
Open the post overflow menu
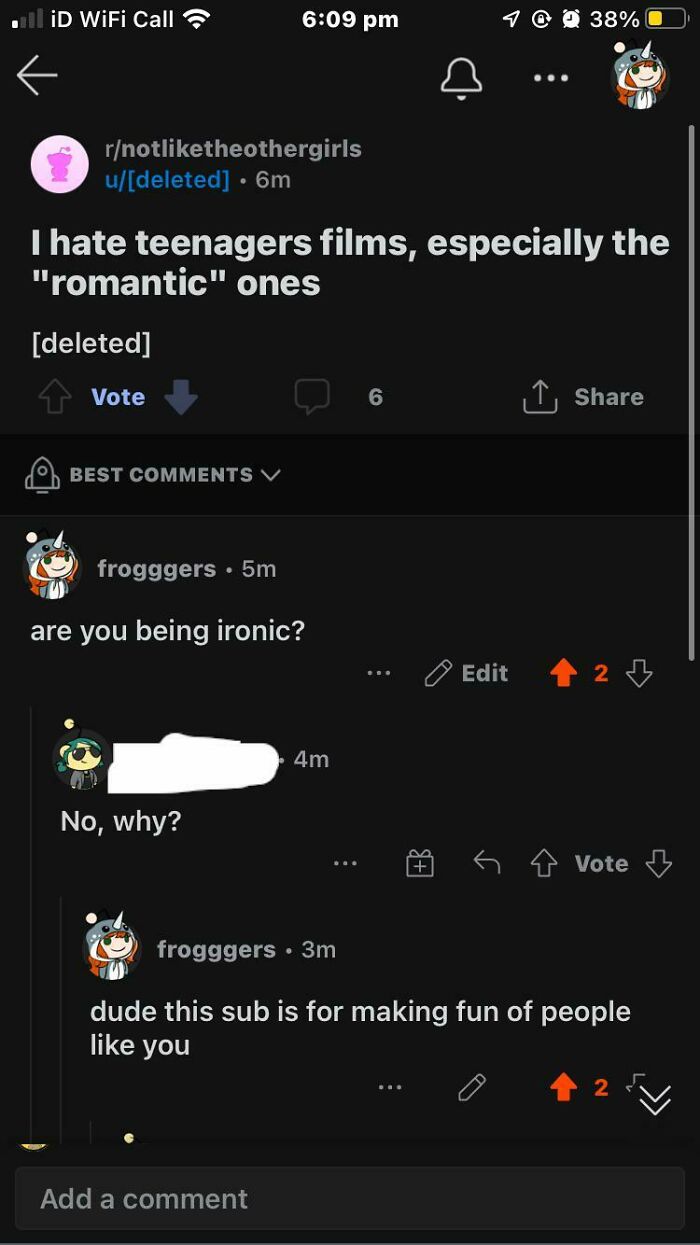(551, 77)
